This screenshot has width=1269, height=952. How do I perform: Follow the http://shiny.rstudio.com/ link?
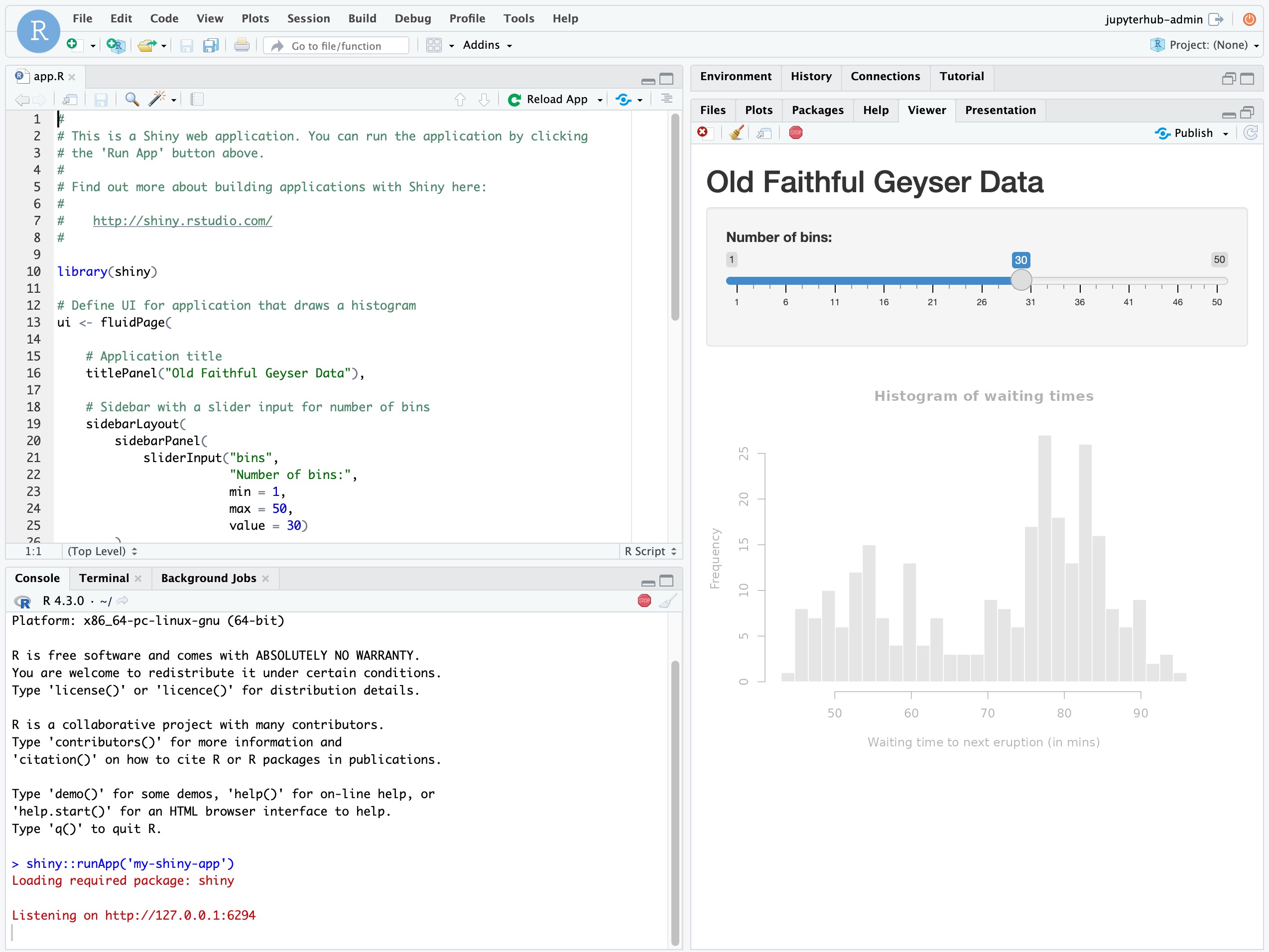tap(182, 220)
